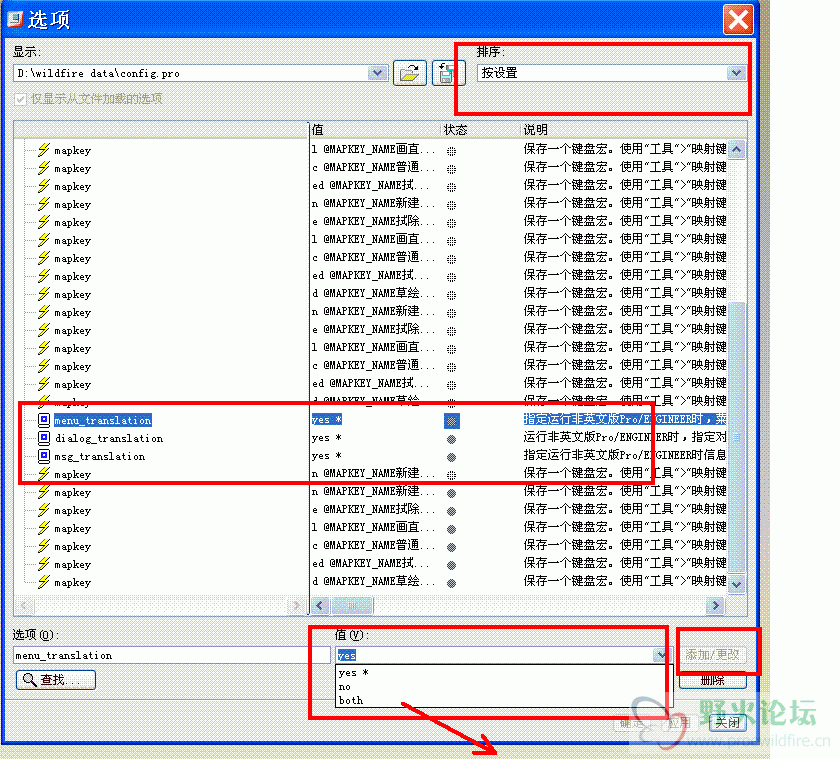Viewport: 840px width, 759px height.
Task: Click the description text of menu_translation
Action: pos(625,419)
